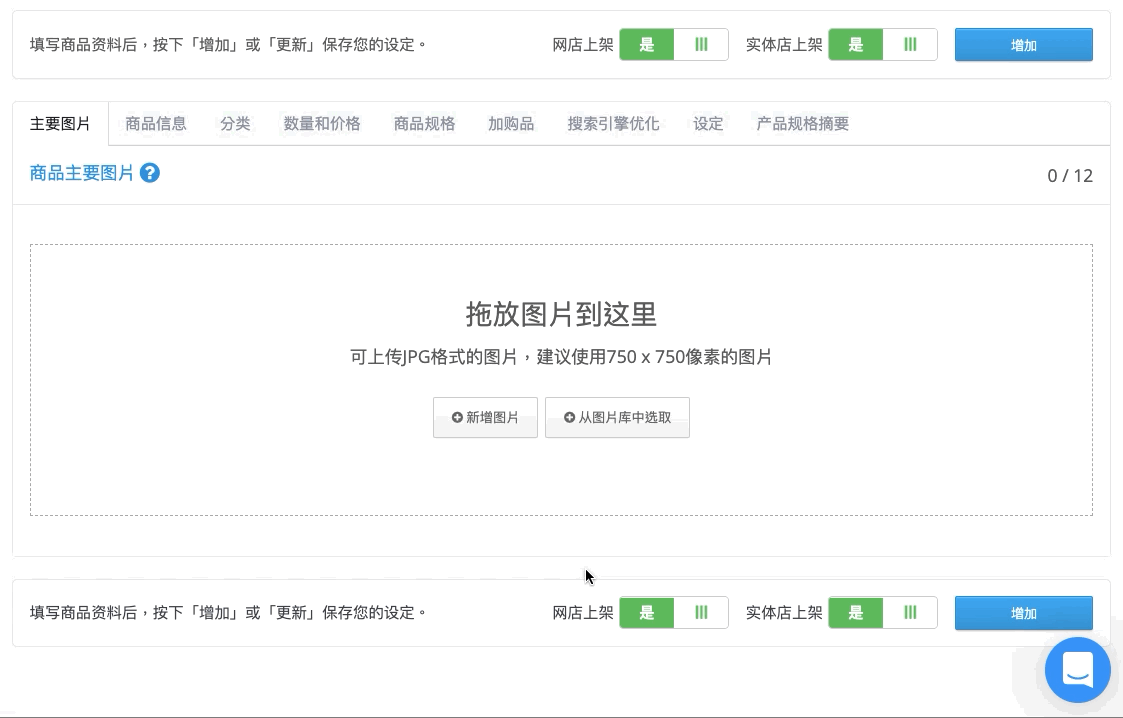Screen dimensions: 1123x718
Task: Switch off top 实体店上架 toggle handle
Action: 910,44
